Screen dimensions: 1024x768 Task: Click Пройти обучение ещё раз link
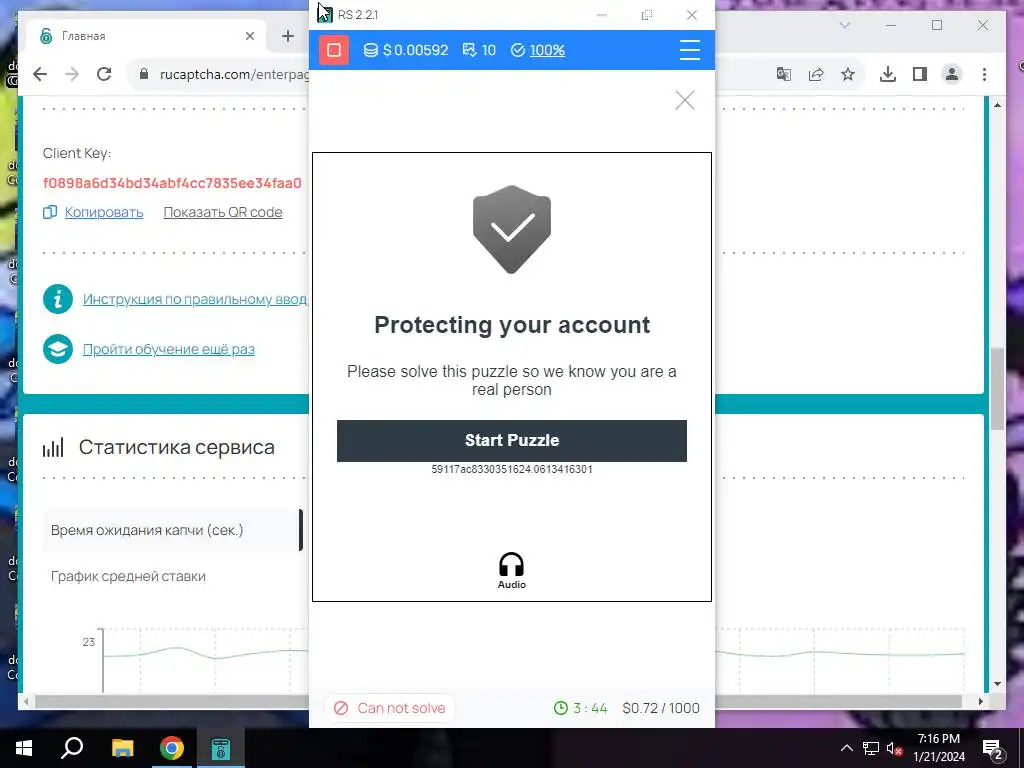tap(168, 349)
